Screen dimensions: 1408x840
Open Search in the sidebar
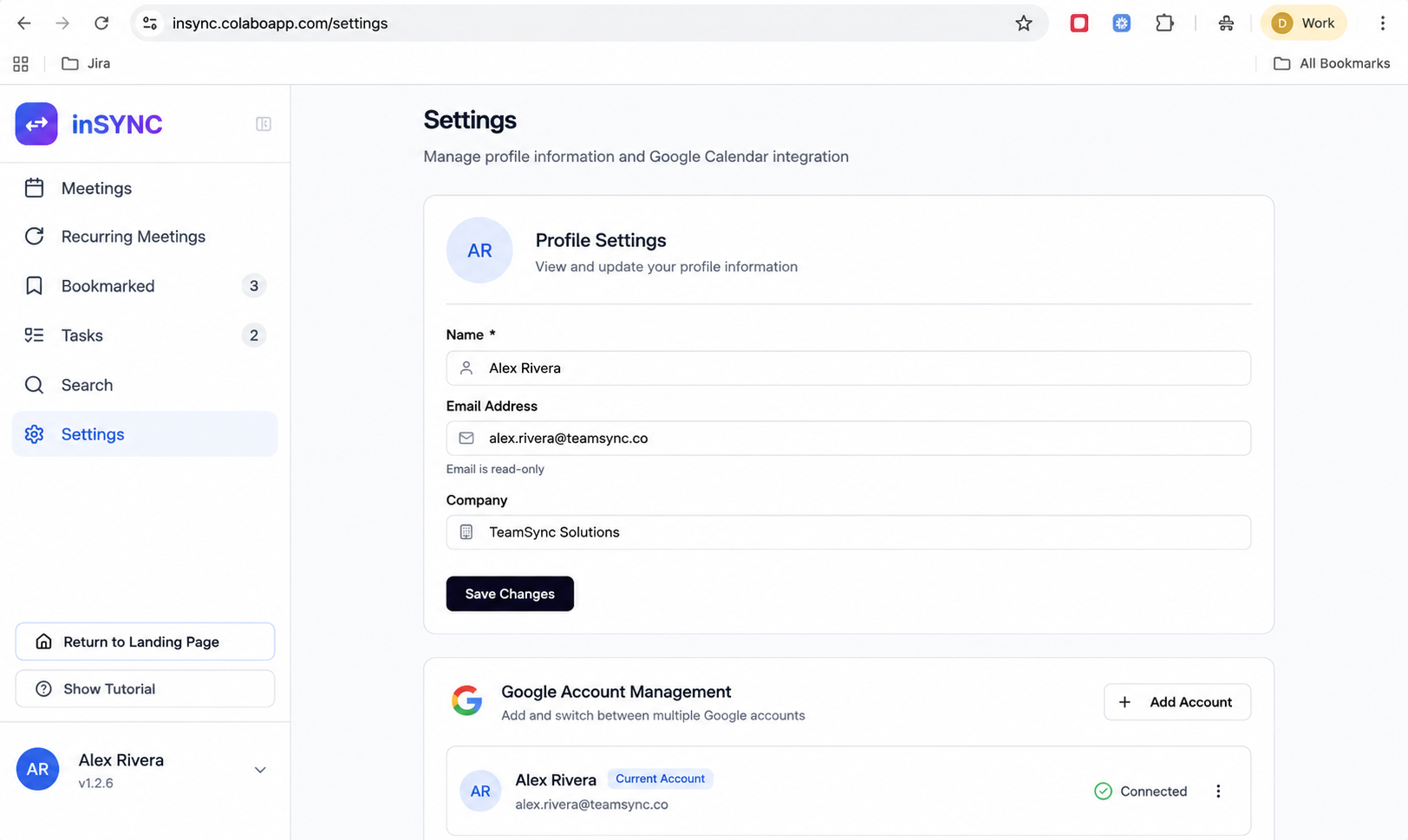(x=145, y=385)
